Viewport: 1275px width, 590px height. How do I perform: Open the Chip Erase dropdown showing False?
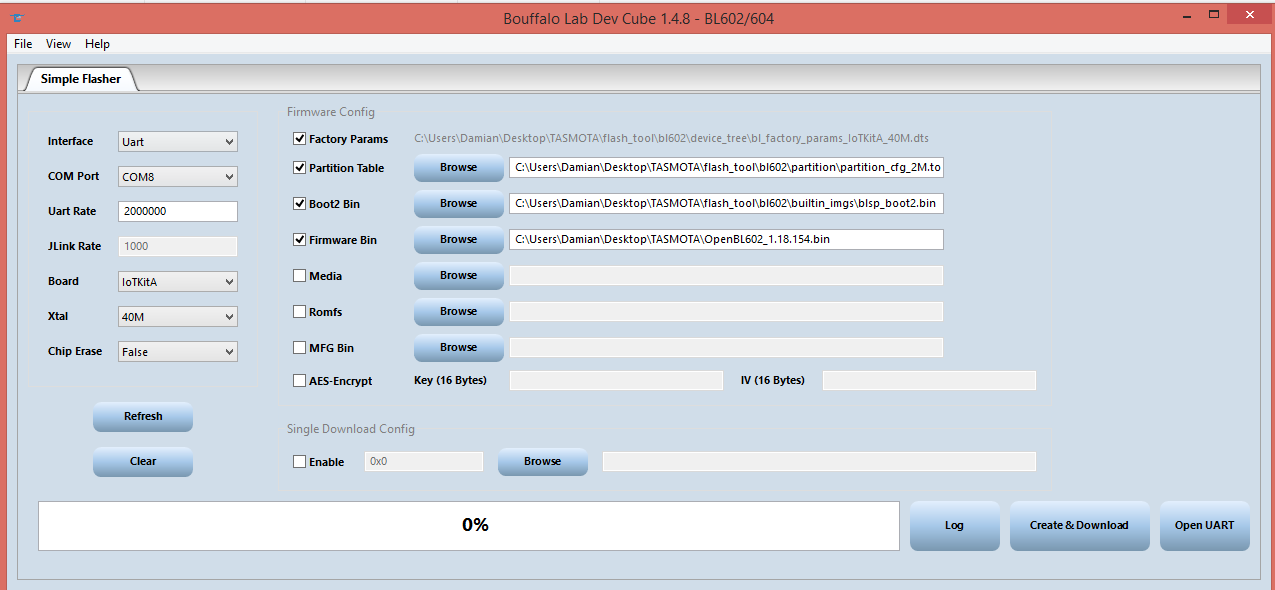(x=178, y=352)
